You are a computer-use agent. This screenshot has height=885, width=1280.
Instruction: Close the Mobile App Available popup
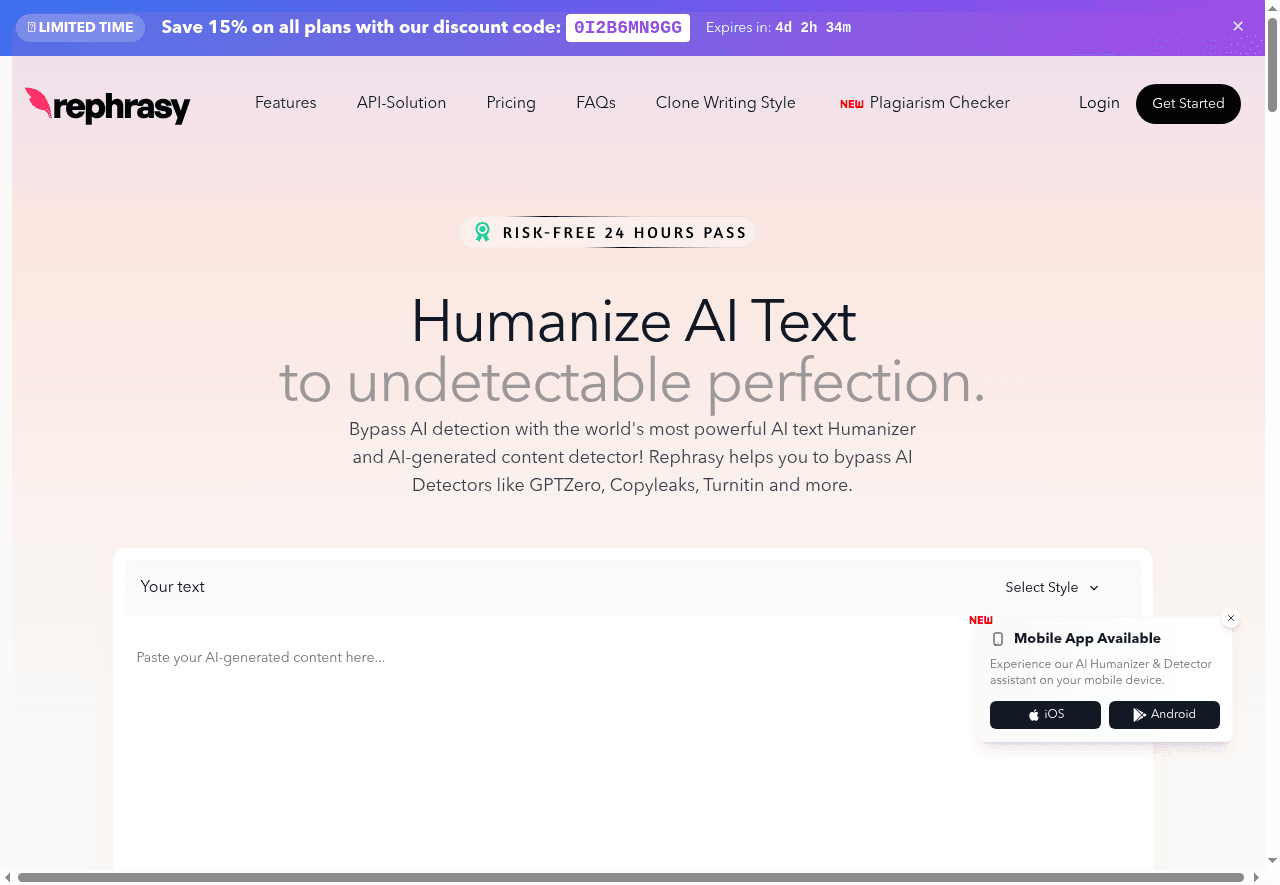coord(1231,618)
